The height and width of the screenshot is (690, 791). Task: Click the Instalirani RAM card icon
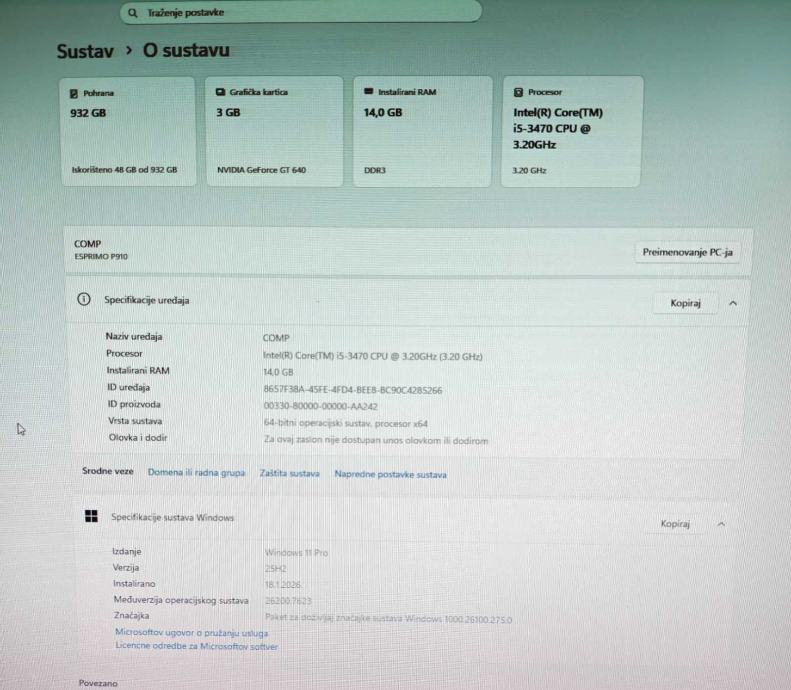pos(369,91)
